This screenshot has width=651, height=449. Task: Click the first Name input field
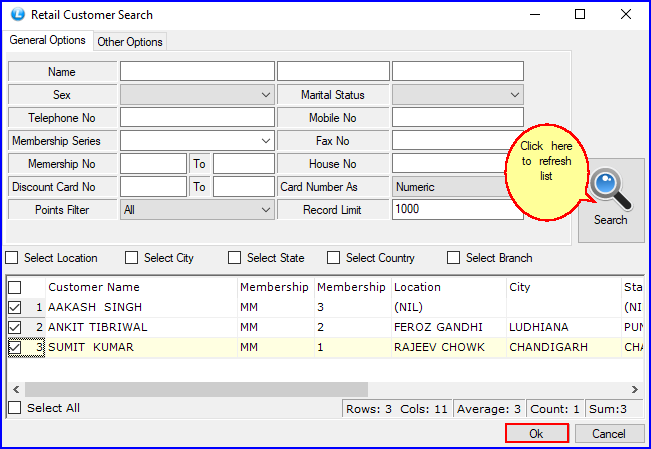tap(197, 71)
